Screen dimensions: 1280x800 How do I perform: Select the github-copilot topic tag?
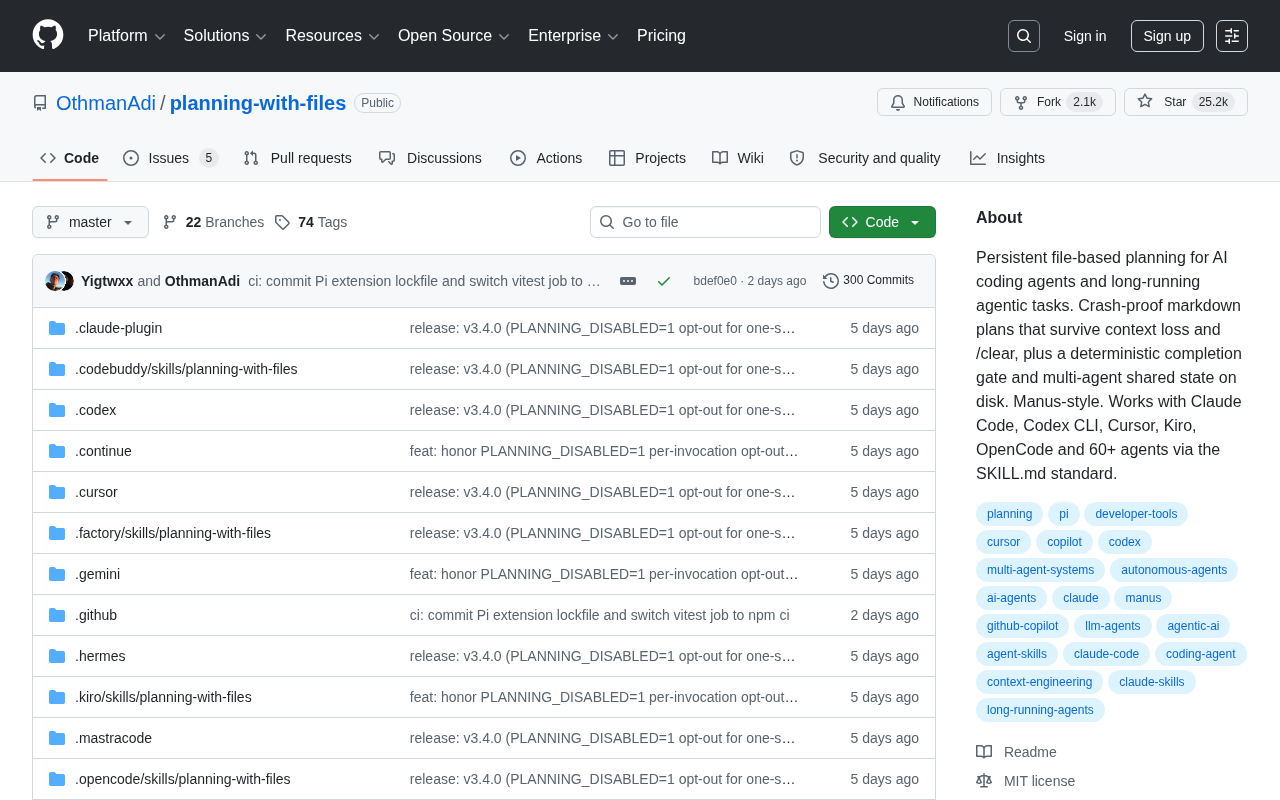[1022, 626]
